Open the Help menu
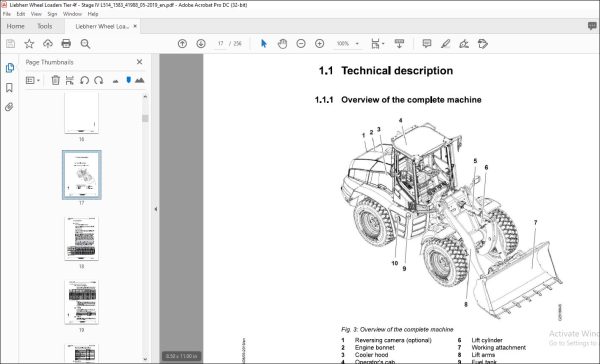 point(93,14)
